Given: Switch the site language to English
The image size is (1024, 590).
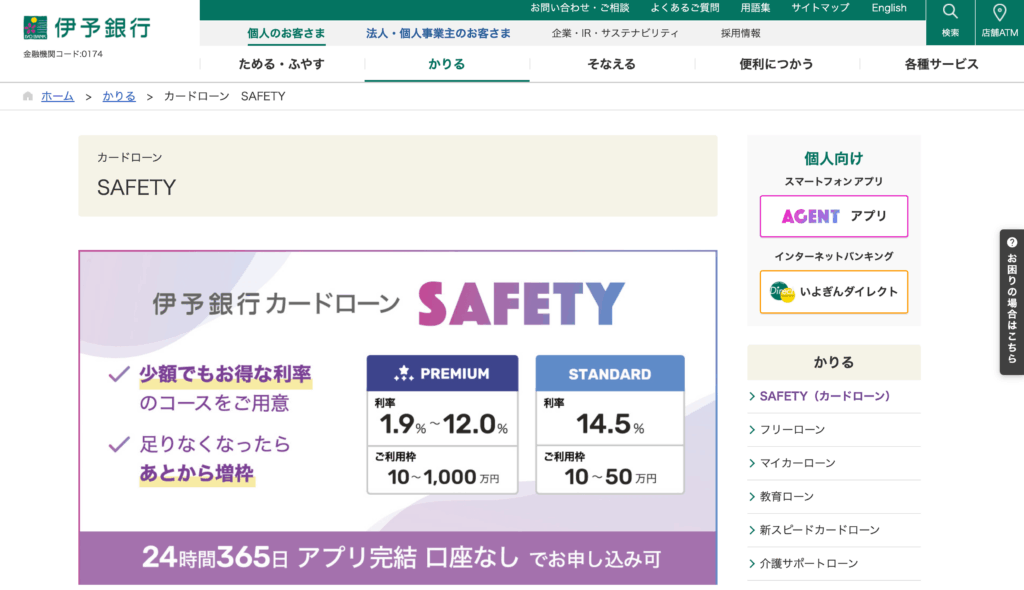Looking at the screenshot, I should [x=889, y=8].
